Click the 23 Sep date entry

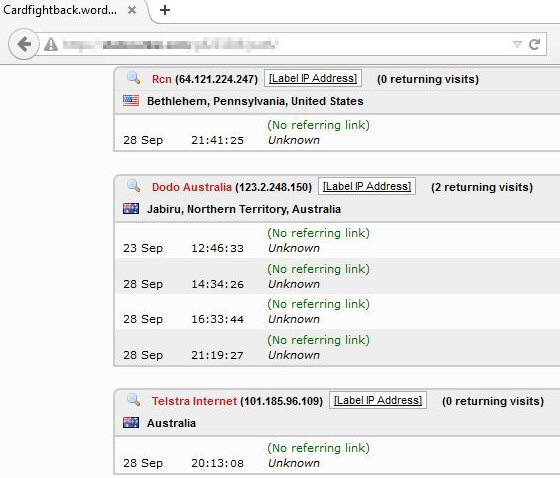point(143,248)
